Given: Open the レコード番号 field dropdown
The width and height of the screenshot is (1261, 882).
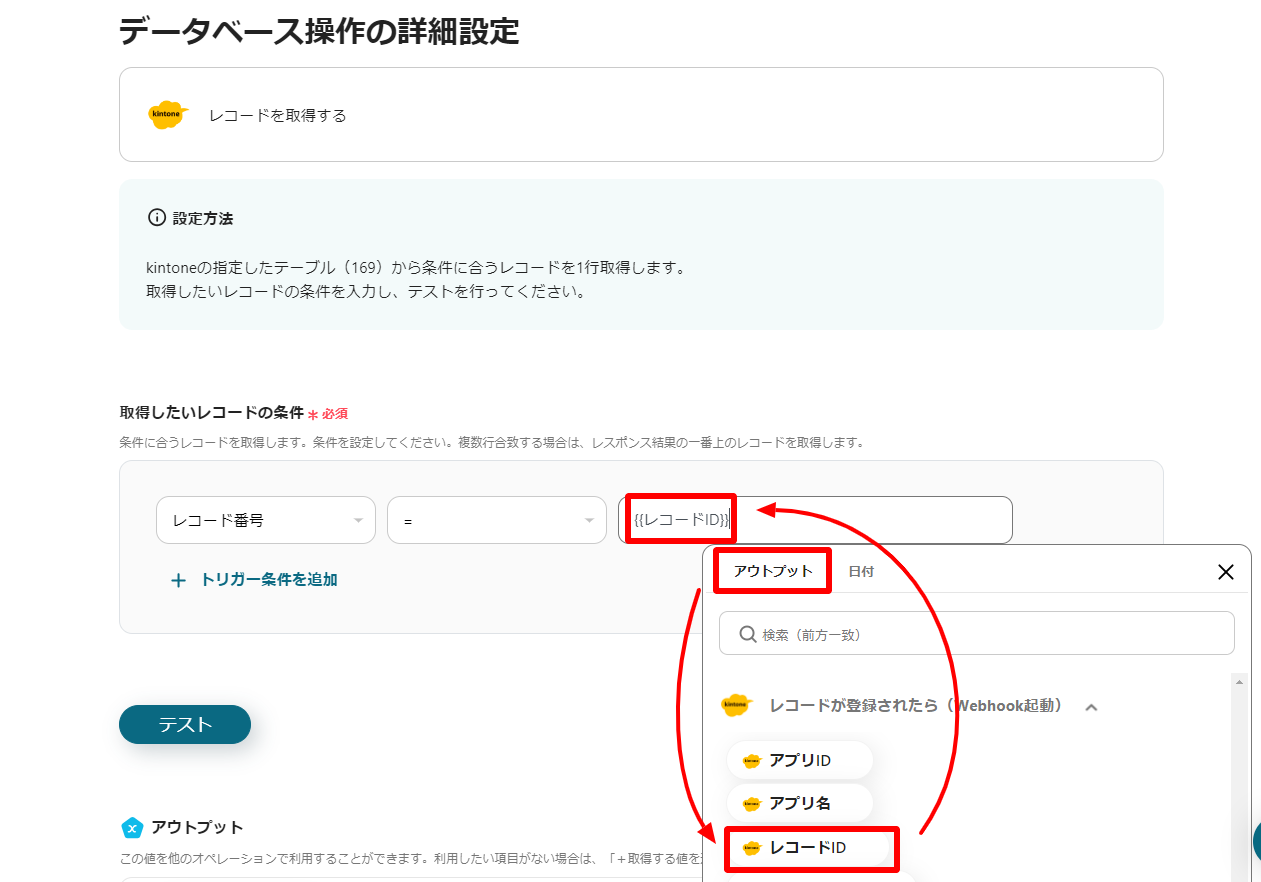Looking at the screenshot, I should (x=266, y=520).
